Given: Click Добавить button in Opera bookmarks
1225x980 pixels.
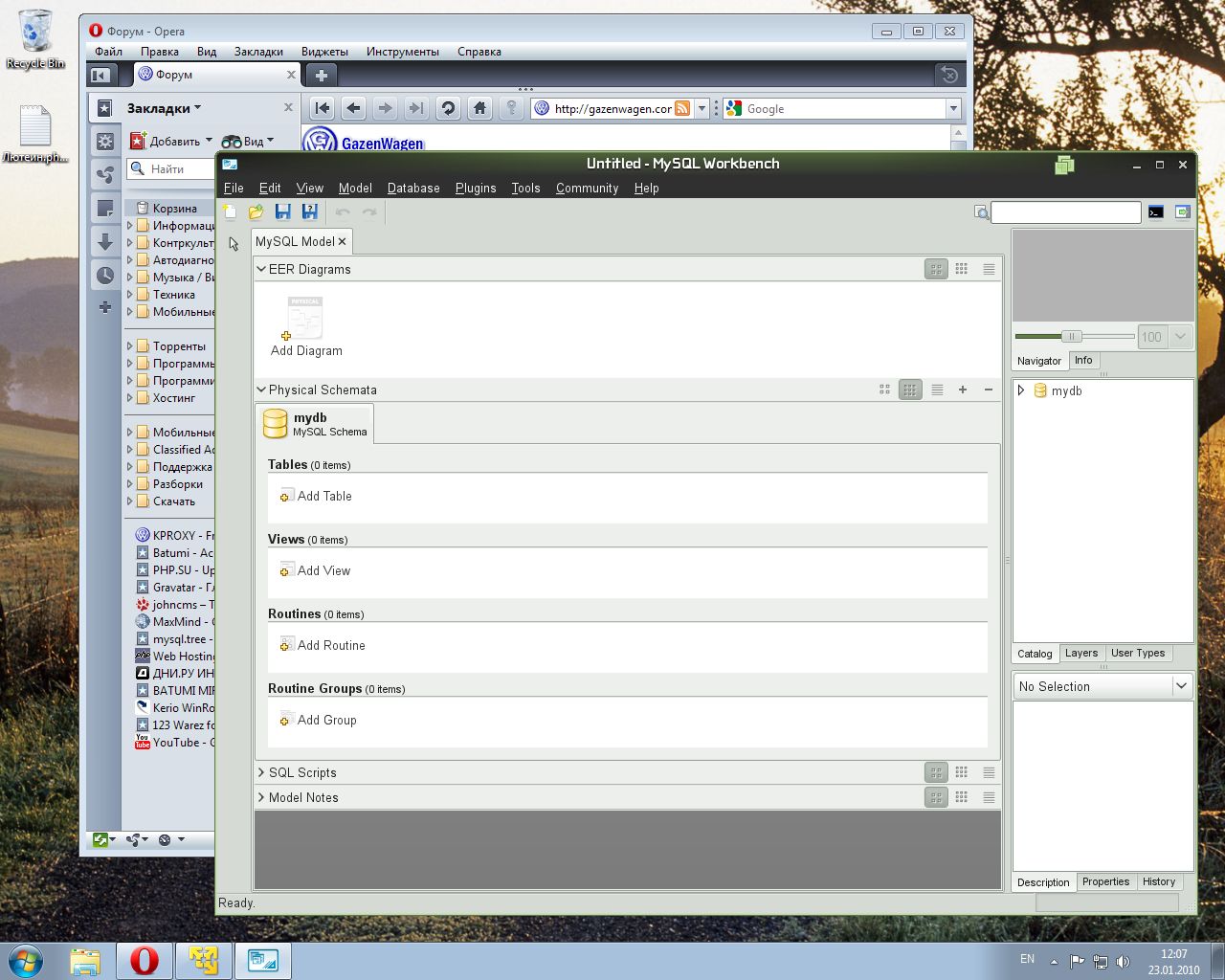Looking at the screenshot, I should [x=171, y=141].
